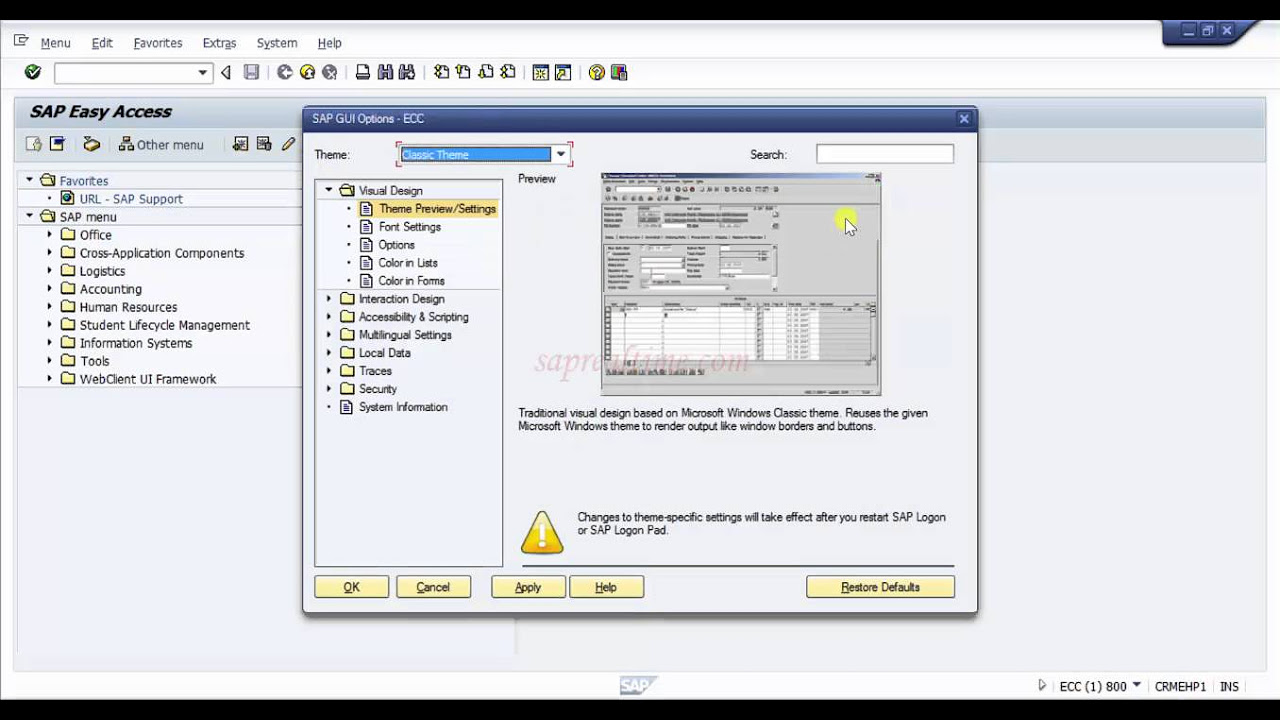The width and height of the screenshot is (1280, 720).
Task: Click the Last Page icon
Action: (x=507, y=72)
